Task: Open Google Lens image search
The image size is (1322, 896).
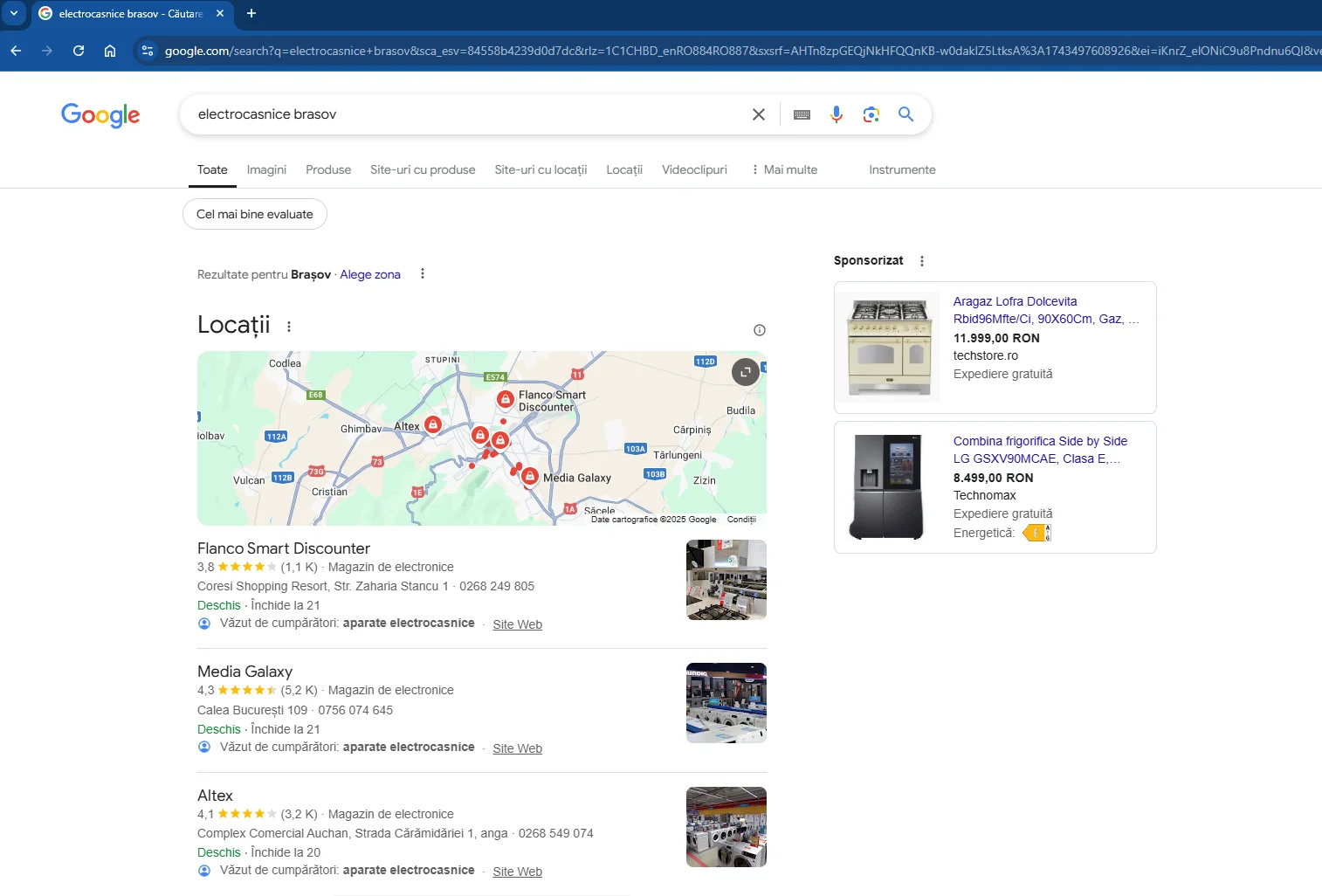Action: (871, 114)
